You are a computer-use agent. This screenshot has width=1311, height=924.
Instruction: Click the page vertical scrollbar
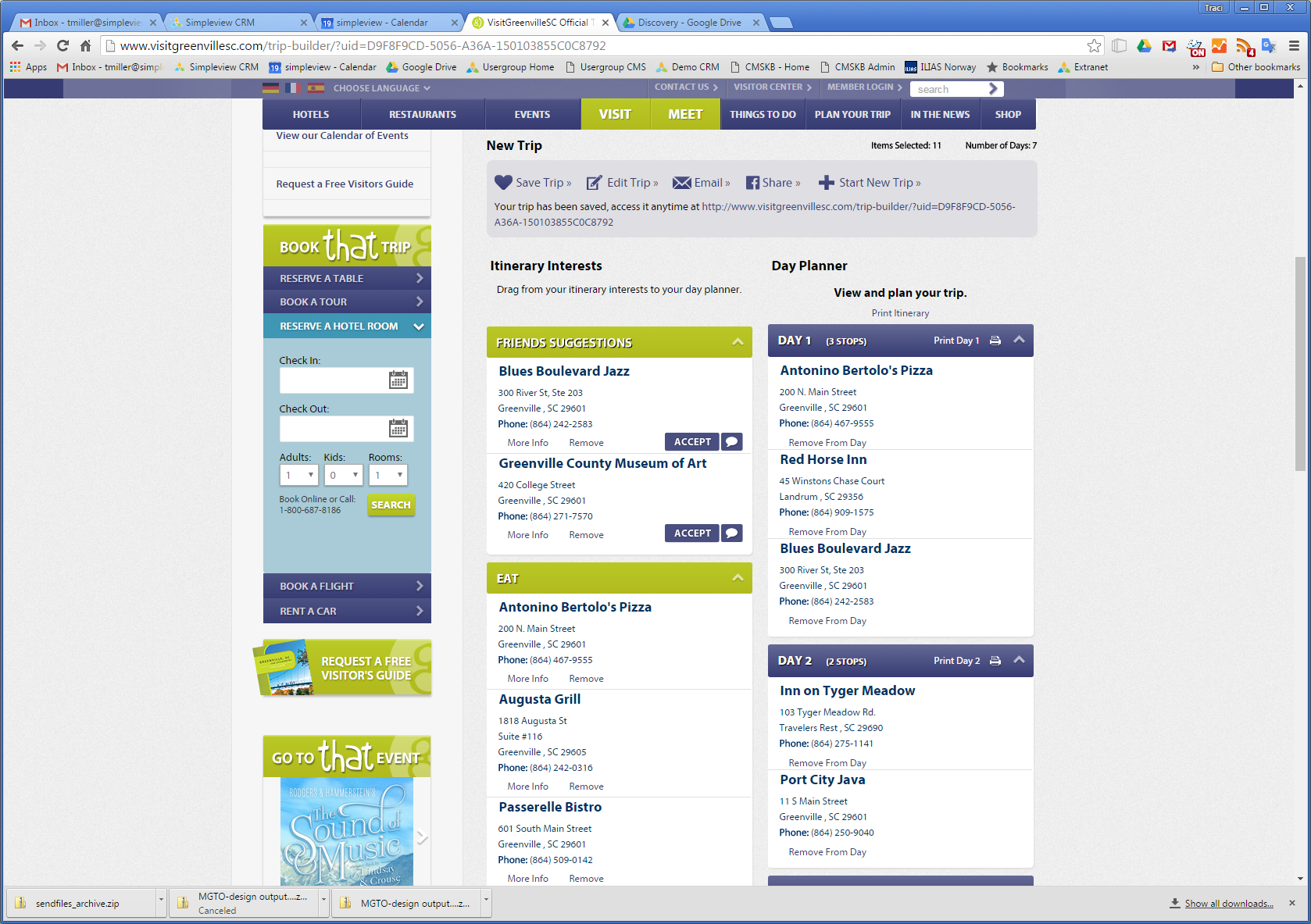tap(1300, 363)
